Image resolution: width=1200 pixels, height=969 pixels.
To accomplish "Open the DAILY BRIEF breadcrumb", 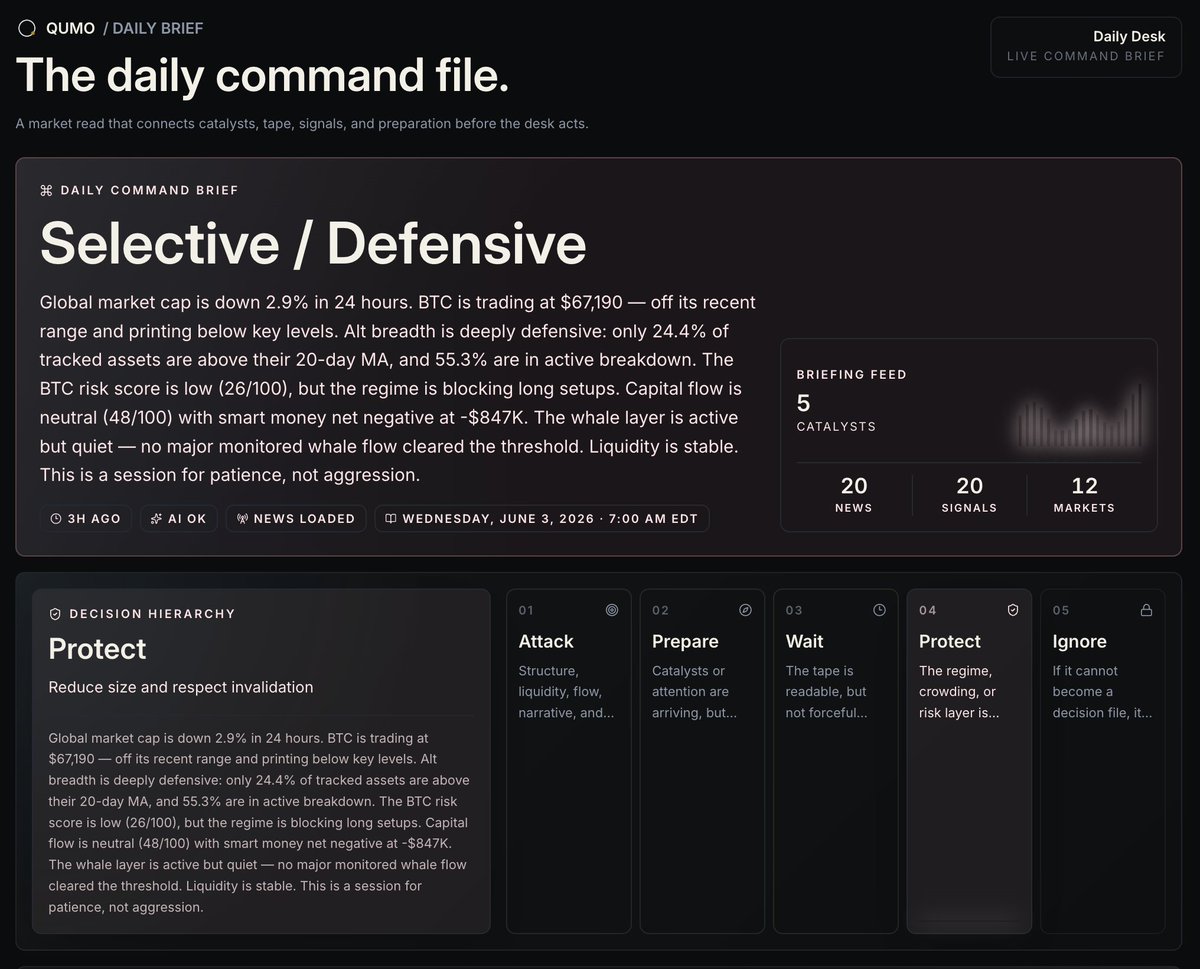I will click(x=158, y=28).
